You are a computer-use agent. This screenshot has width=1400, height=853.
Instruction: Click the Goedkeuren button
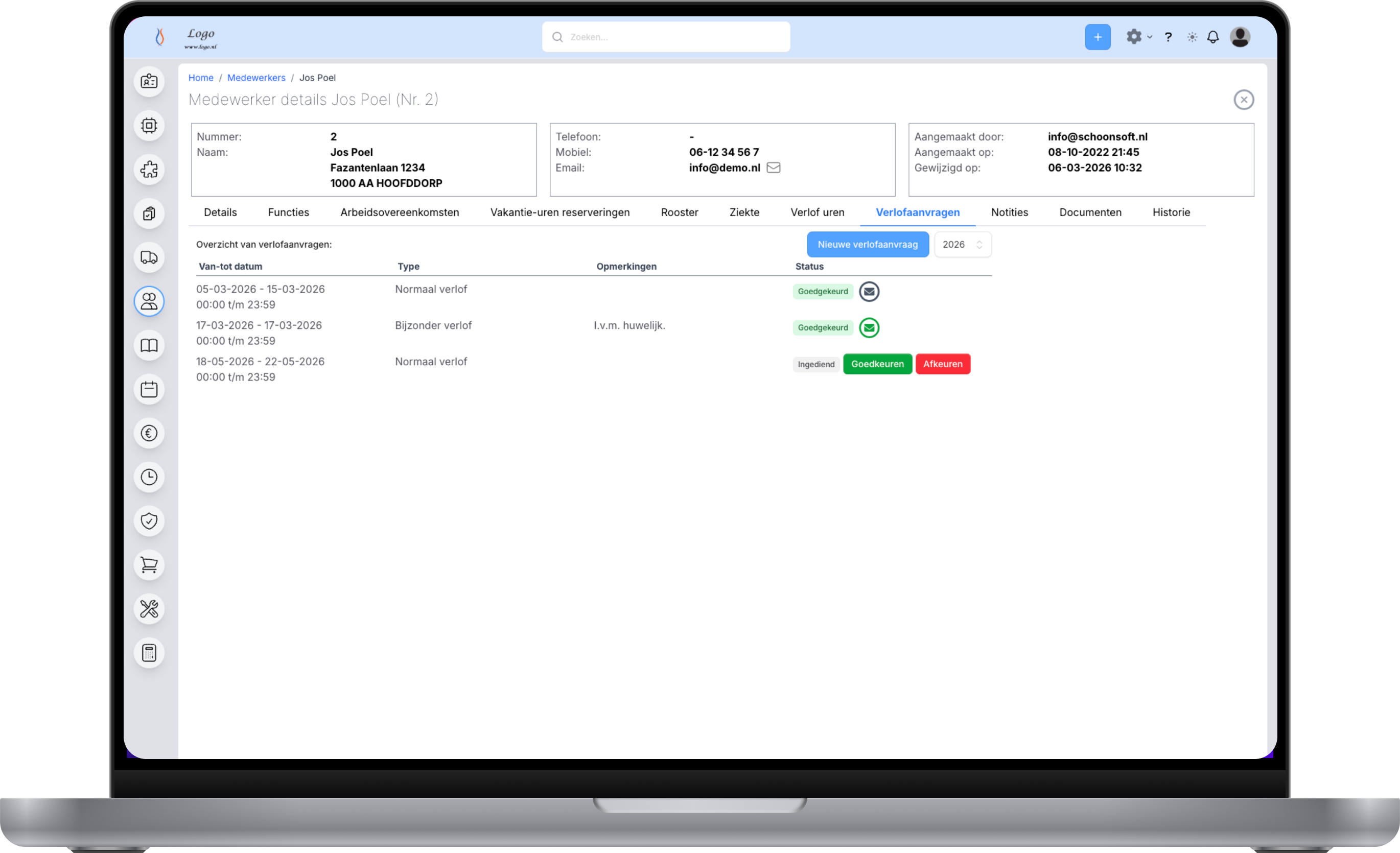(877, 364)
